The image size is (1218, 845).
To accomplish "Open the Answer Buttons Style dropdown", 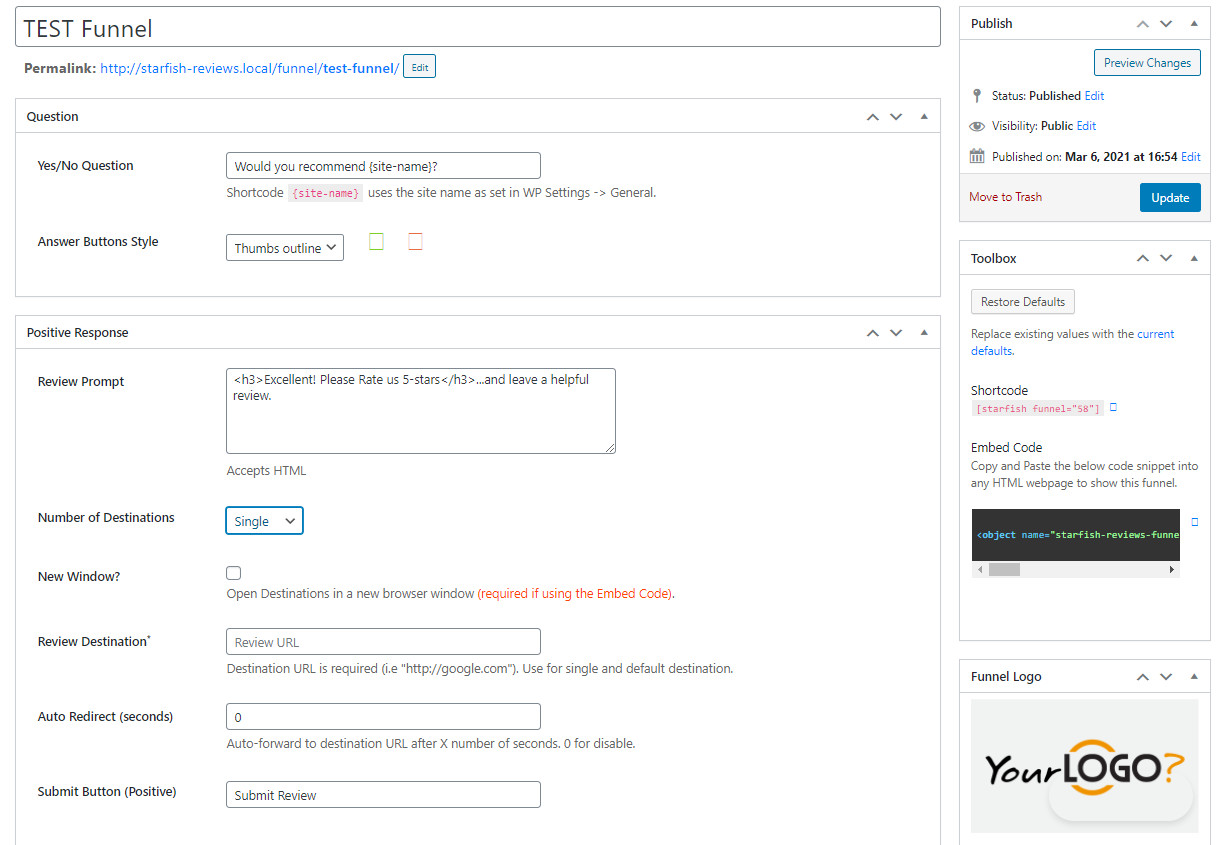I will click(x=284, y=247).
